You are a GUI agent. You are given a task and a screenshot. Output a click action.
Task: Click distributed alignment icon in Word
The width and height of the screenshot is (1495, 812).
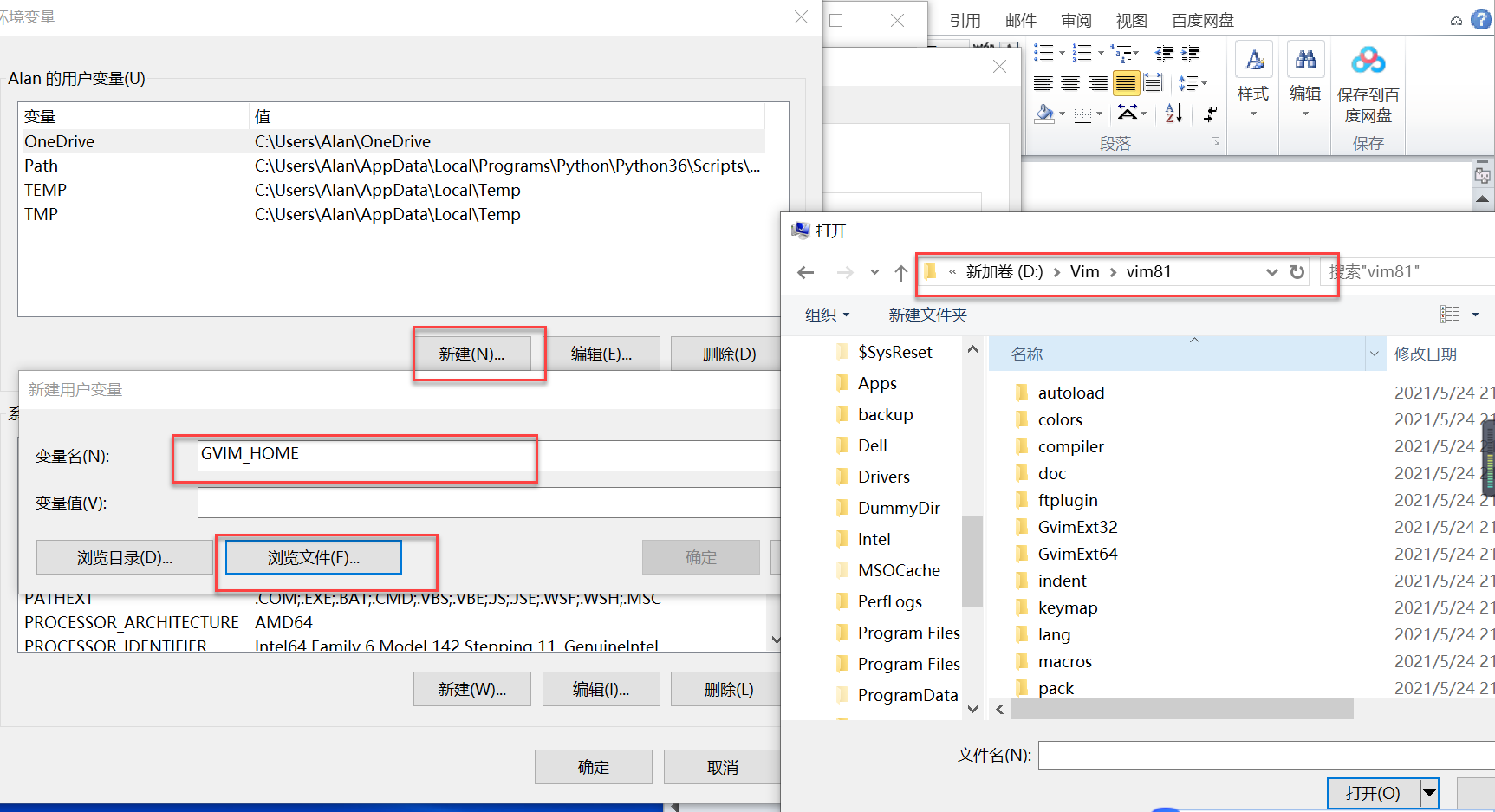pos(1154,83)
